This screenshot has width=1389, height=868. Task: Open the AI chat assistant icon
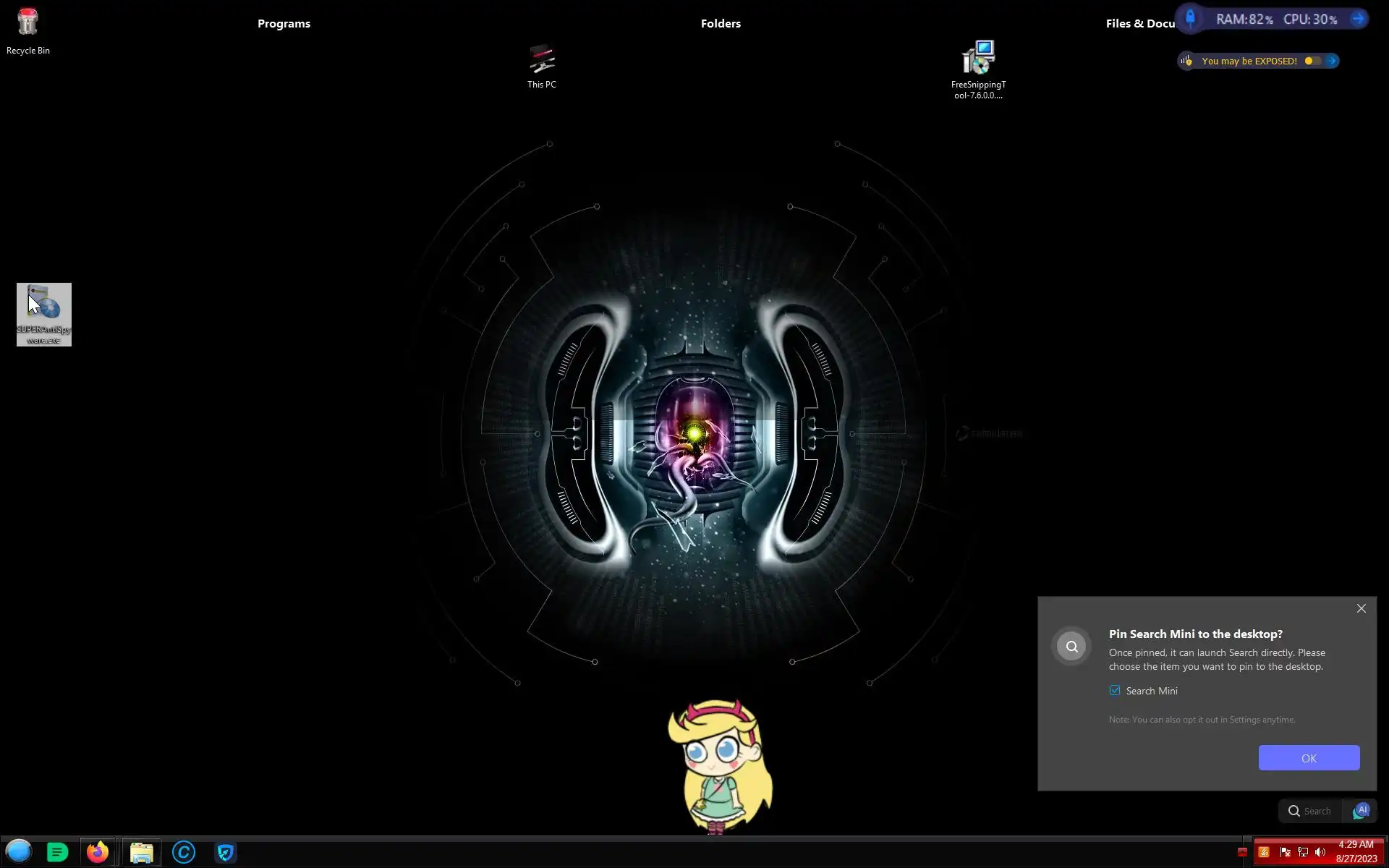click(1361, 811)
